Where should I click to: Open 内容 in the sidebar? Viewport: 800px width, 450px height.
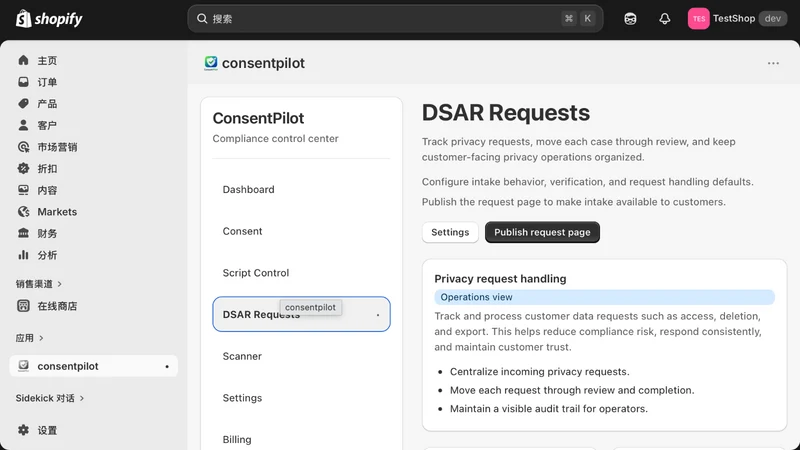(x=47, y=190)
